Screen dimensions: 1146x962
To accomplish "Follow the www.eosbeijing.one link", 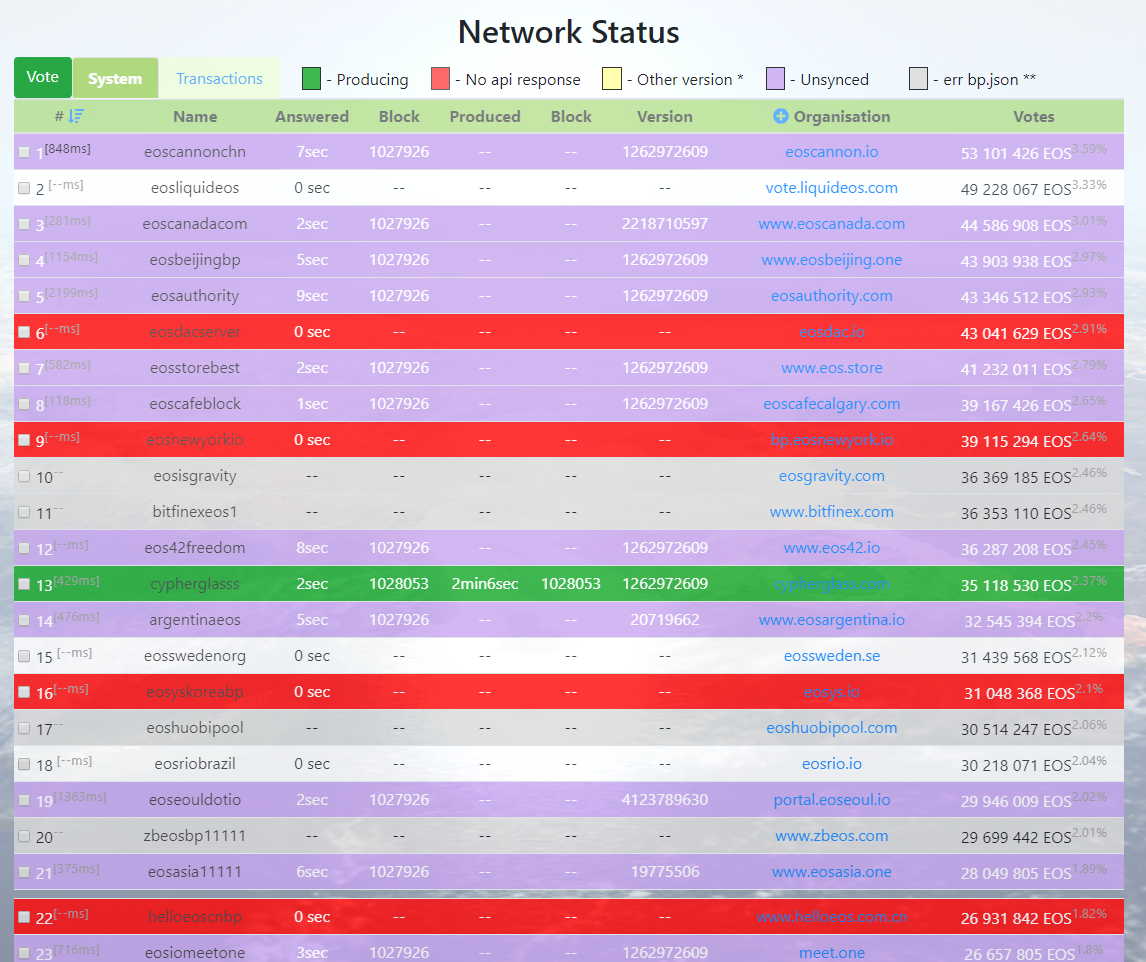I will coord(832,260).
